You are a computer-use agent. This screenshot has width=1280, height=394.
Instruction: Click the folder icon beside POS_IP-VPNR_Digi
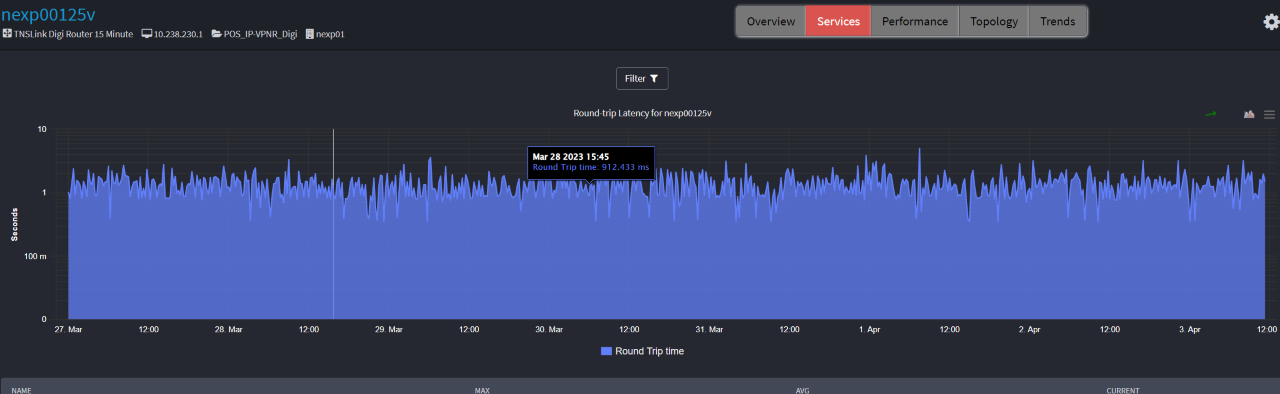pos(216,34)
